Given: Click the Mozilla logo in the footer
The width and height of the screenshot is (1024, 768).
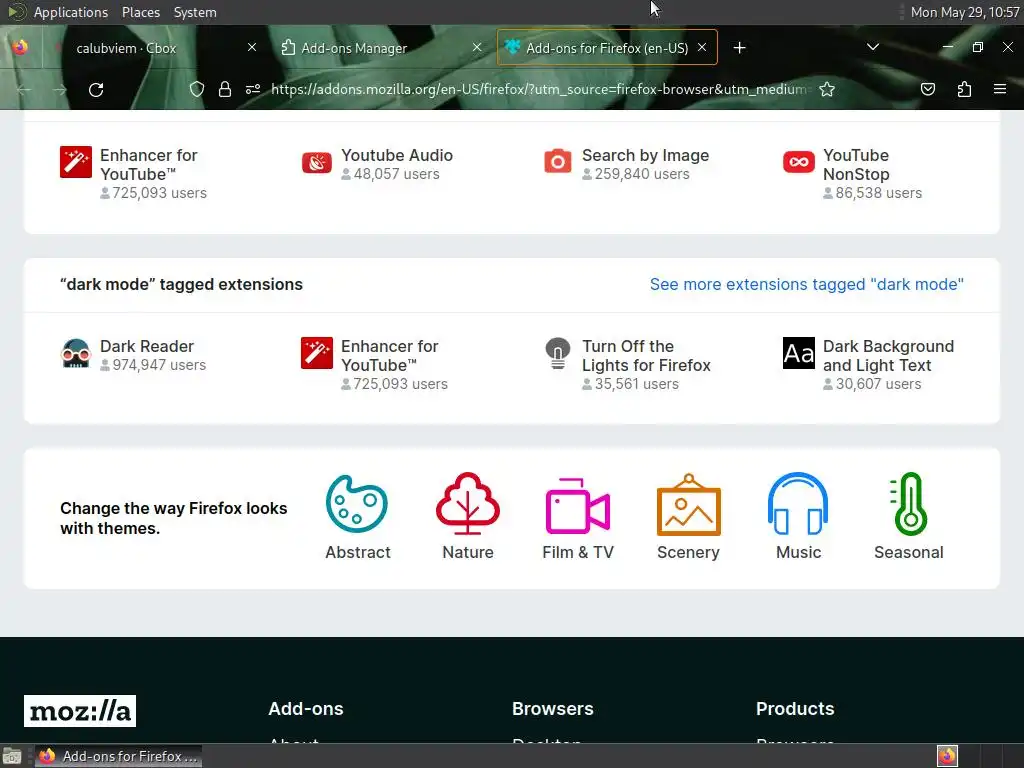Looking at the screenshot, I should pos(80,711).
